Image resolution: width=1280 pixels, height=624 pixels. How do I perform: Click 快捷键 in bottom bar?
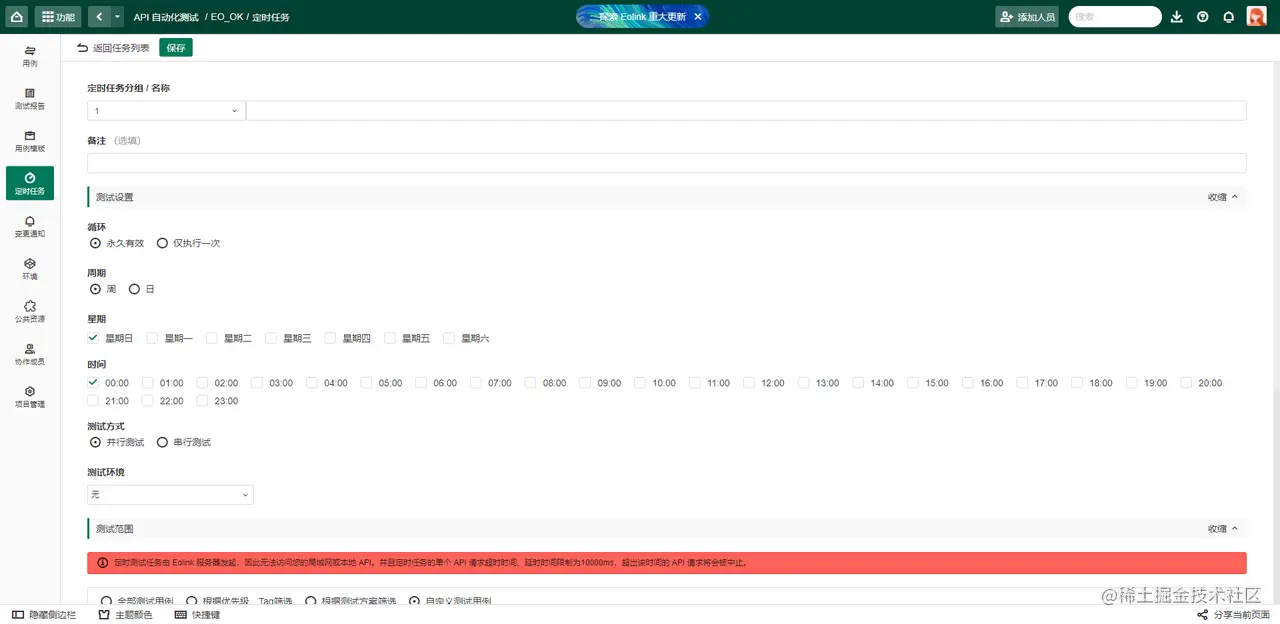click(197, 615)
